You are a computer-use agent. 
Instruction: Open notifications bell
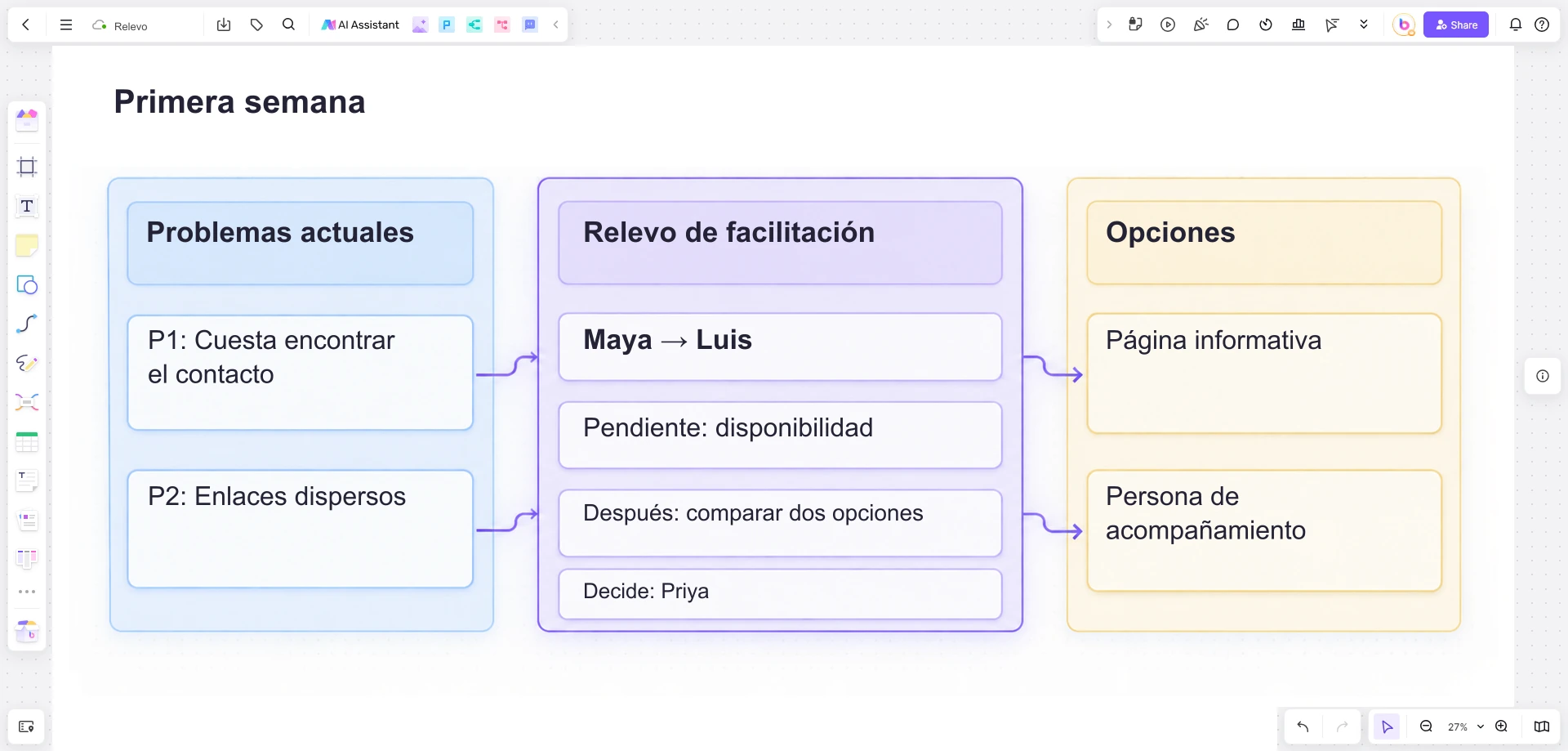click(x=1516, y=25)
